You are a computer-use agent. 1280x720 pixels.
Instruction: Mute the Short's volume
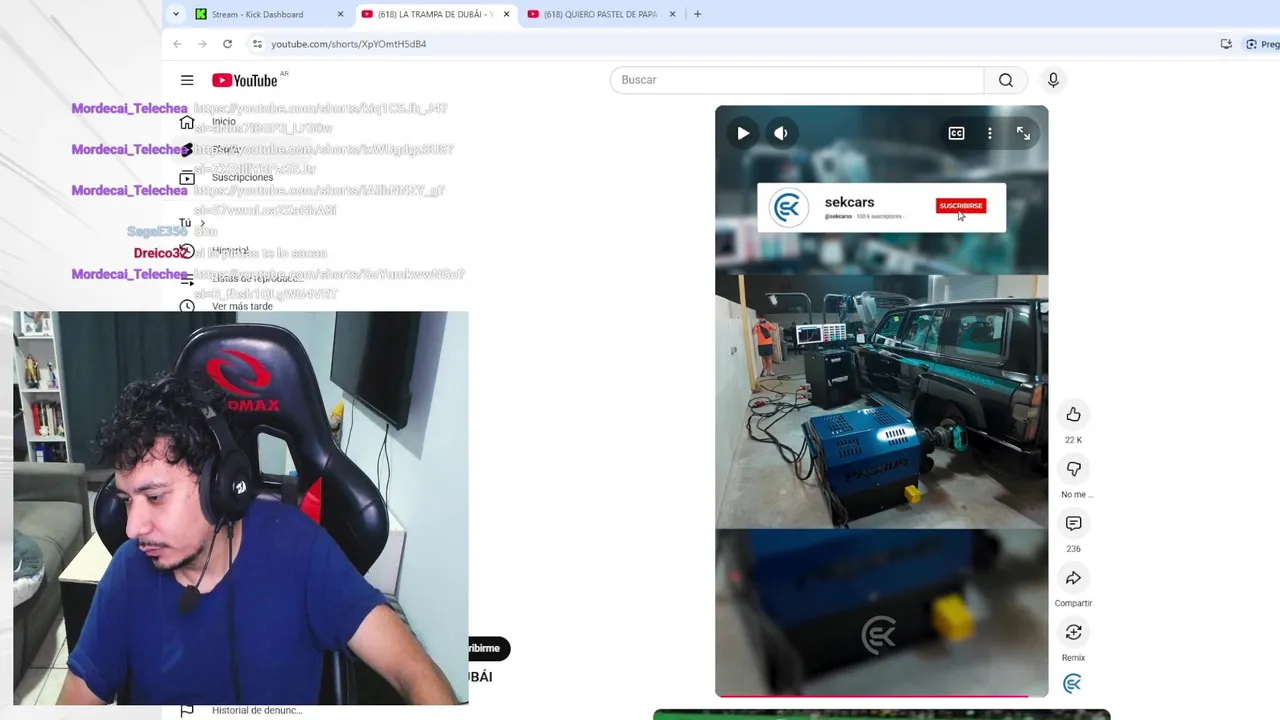point(781,133)
